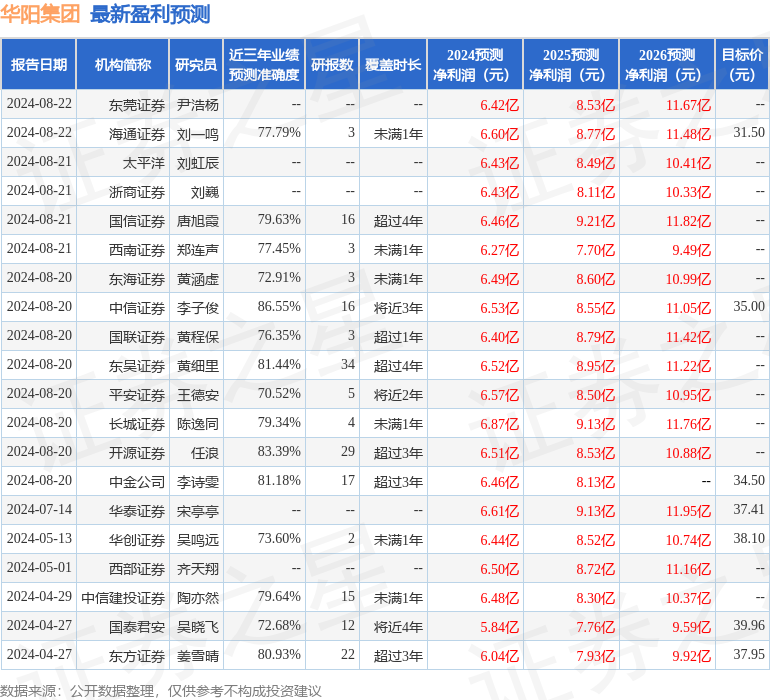Click target price 37.41
770x700 pixels.
pos(749,509)
